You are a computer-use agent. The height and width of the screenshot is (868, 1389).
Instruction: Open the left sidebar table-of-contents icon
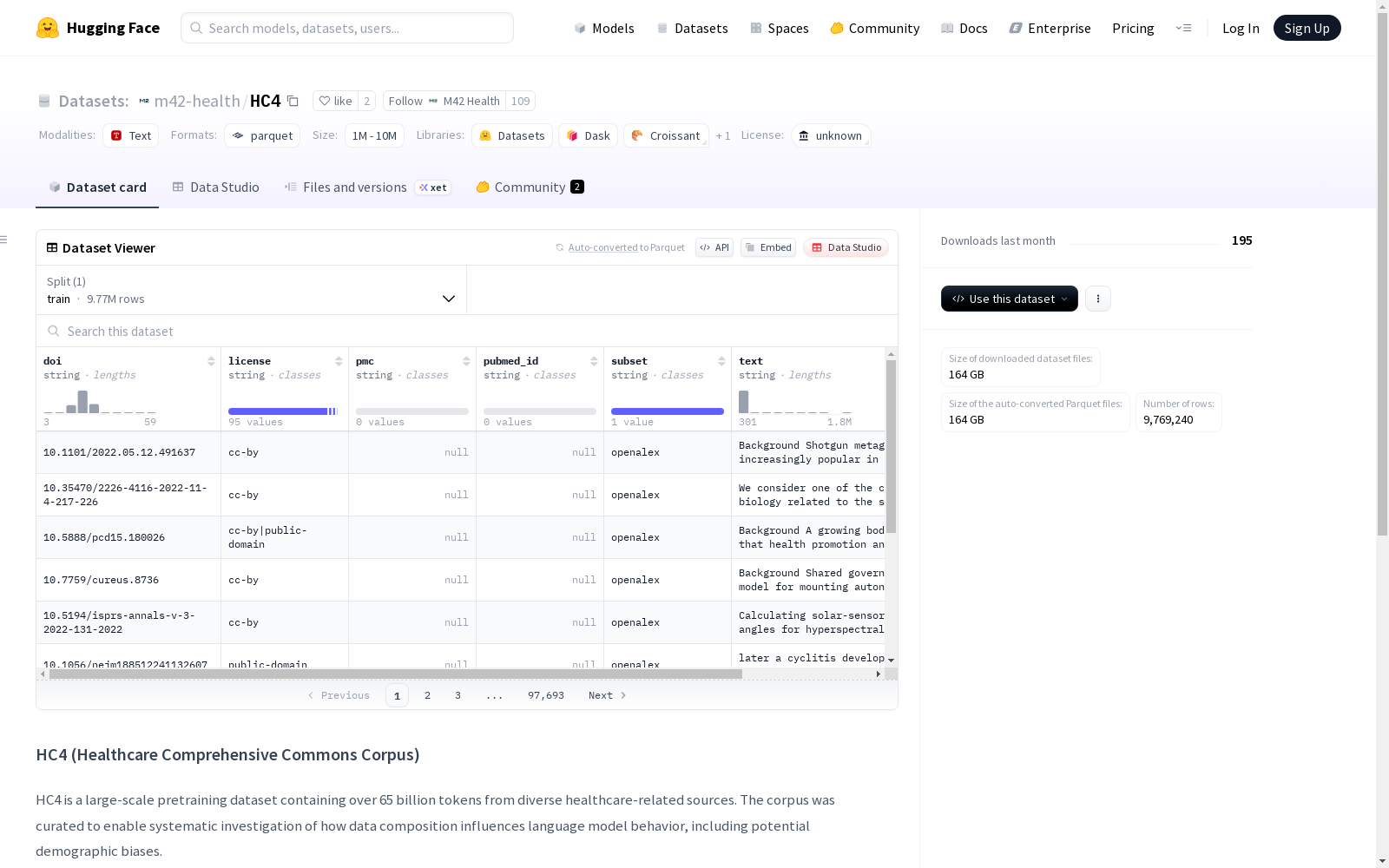point(4,240)
